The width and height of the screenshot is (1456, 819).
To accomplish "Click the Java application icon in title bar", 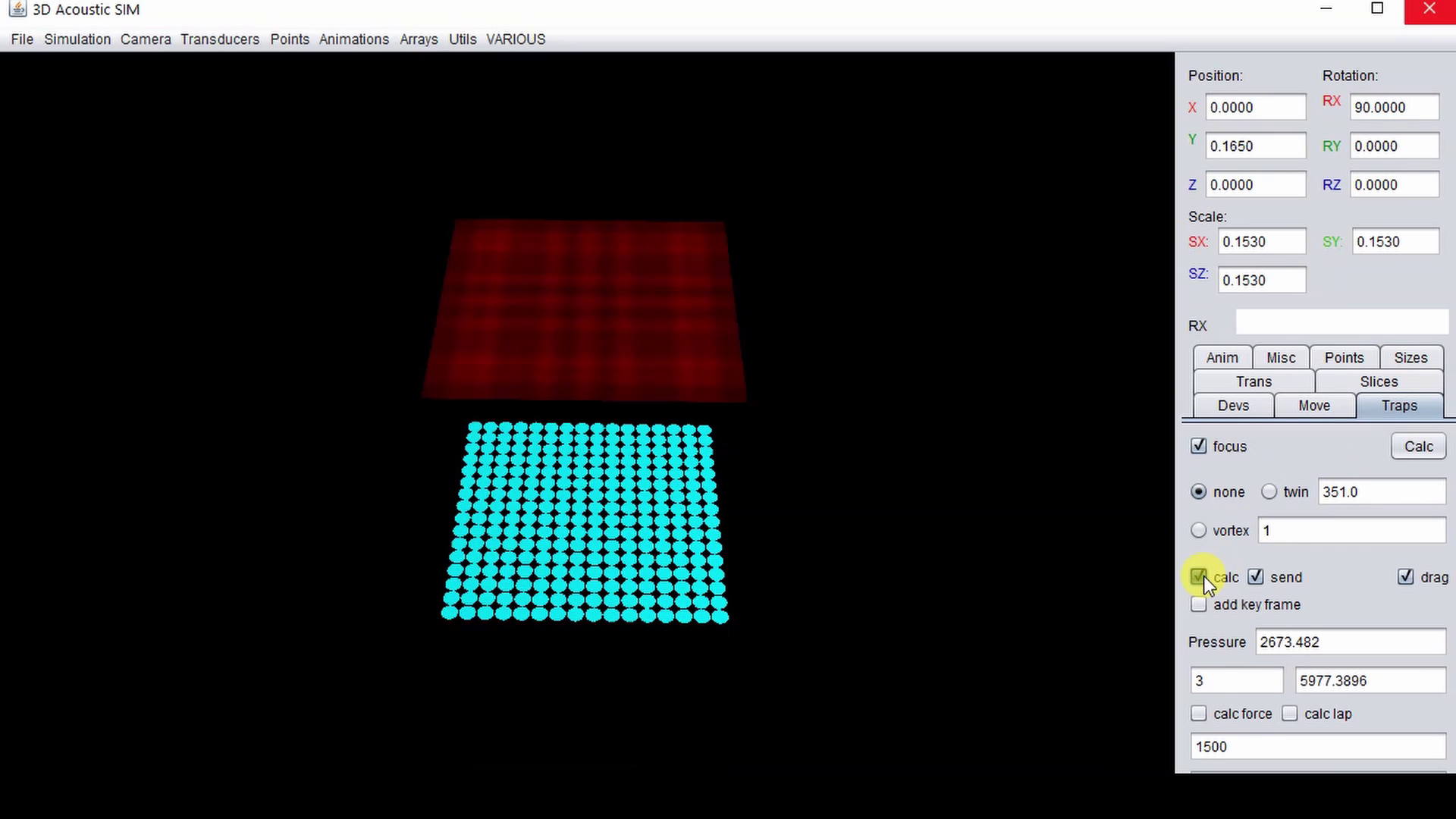I will [x=17, y=10].
